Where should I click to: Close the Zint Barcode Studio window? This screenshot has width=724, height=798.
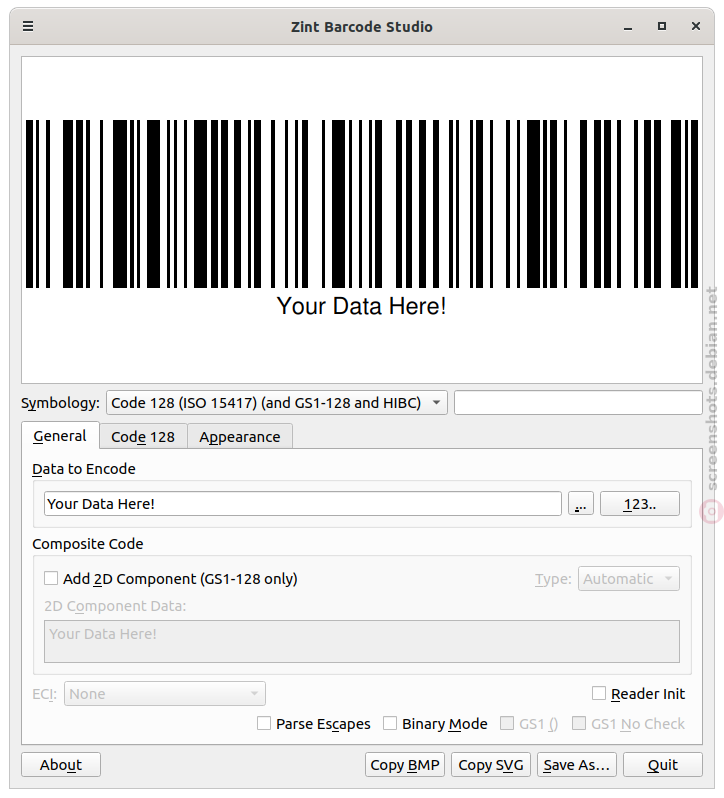point(696,26)
